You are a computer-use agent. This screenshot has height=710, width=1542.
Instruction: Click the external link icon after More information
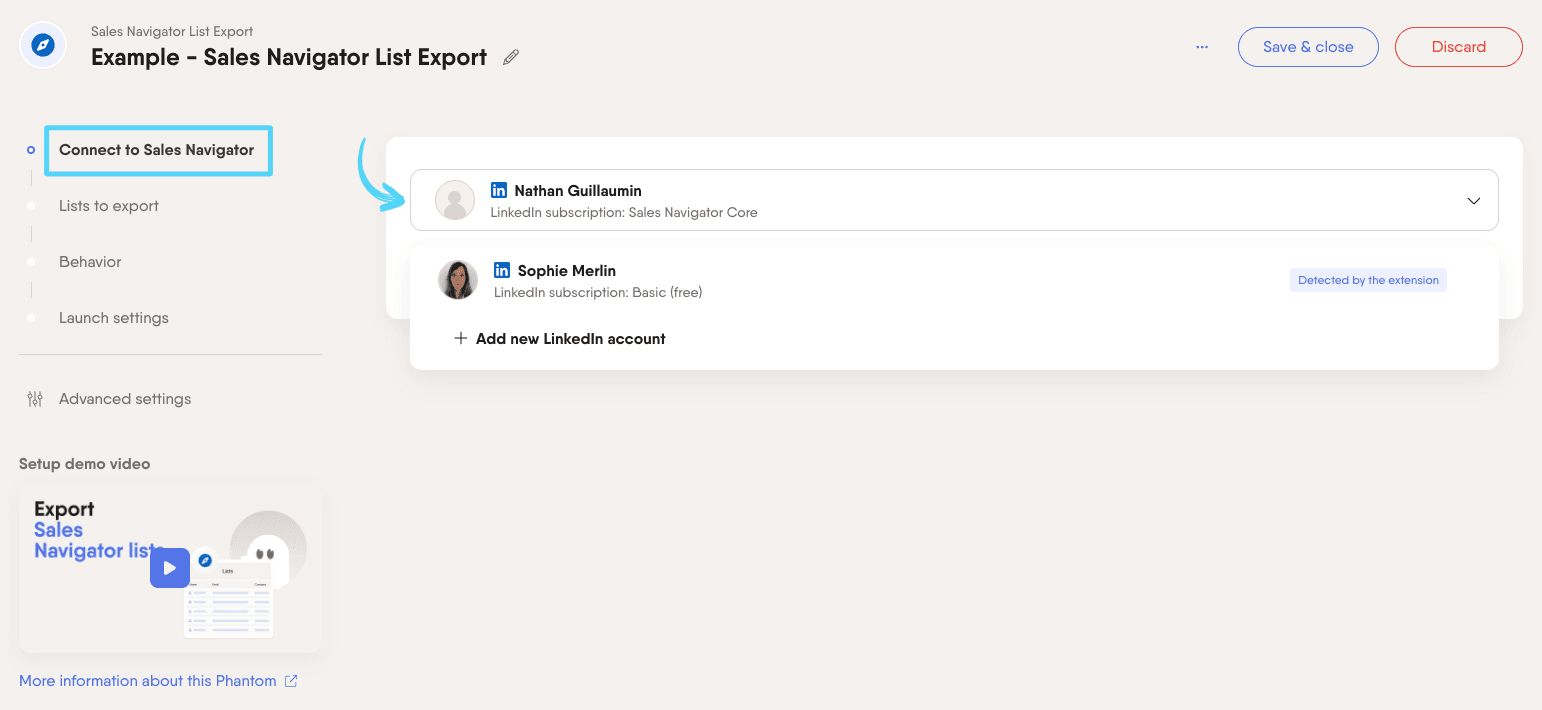pyautogui.click(x=291, y=681)
